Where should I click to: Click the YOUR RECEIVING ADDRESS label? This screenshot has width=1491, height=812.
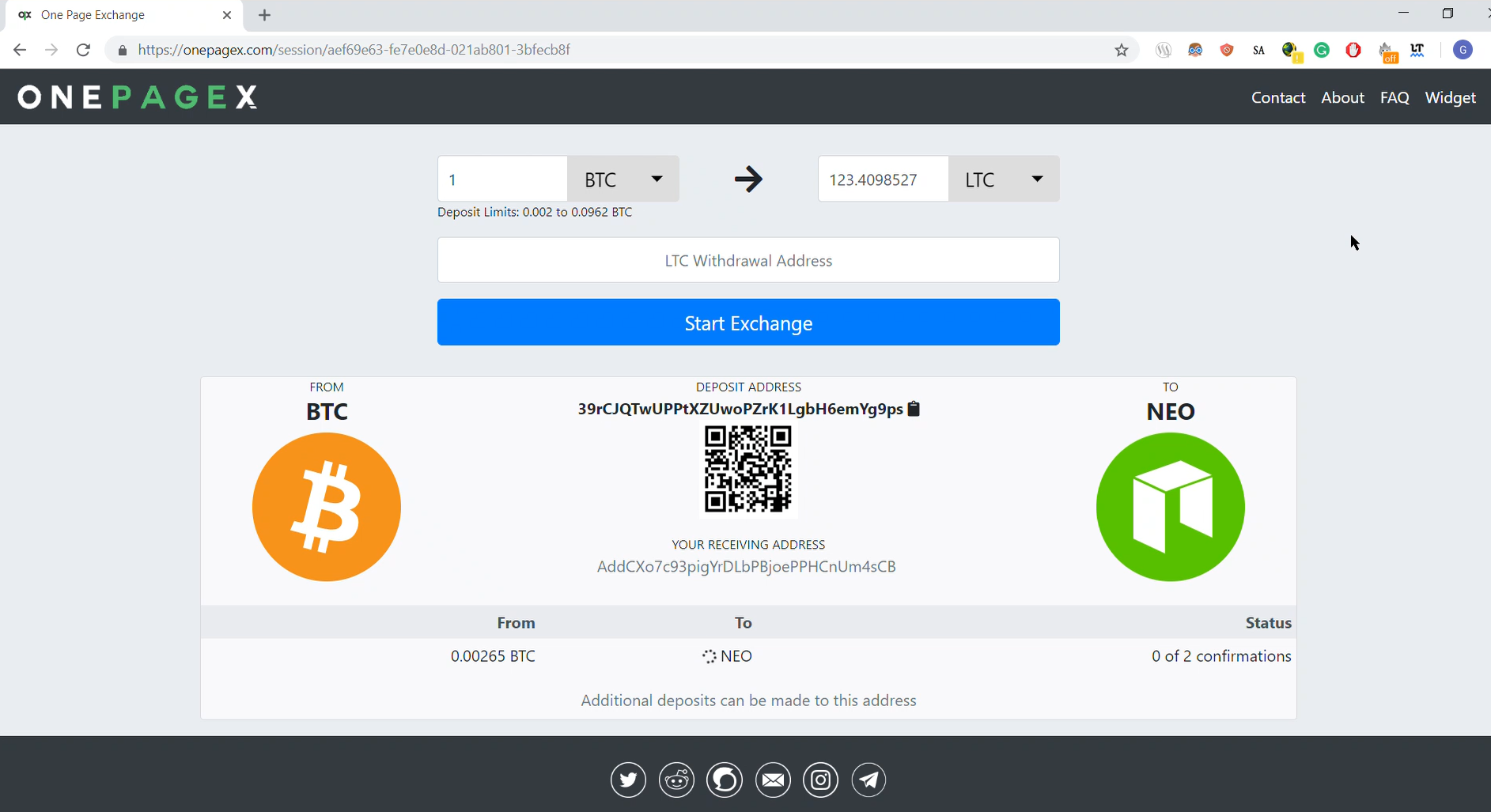tap(748, 545)
